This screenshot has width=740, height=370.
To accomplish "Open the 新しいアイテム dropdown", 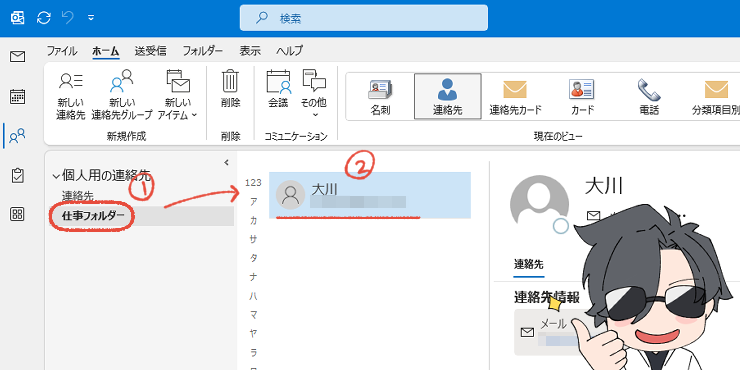I will [x=177, y=95].
